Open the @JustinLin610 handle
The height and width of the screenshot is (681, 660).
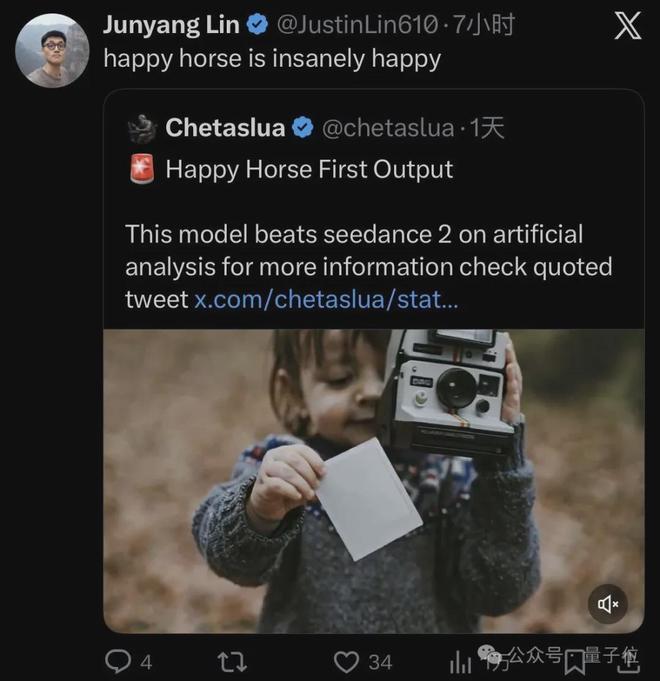pos(358,25)
